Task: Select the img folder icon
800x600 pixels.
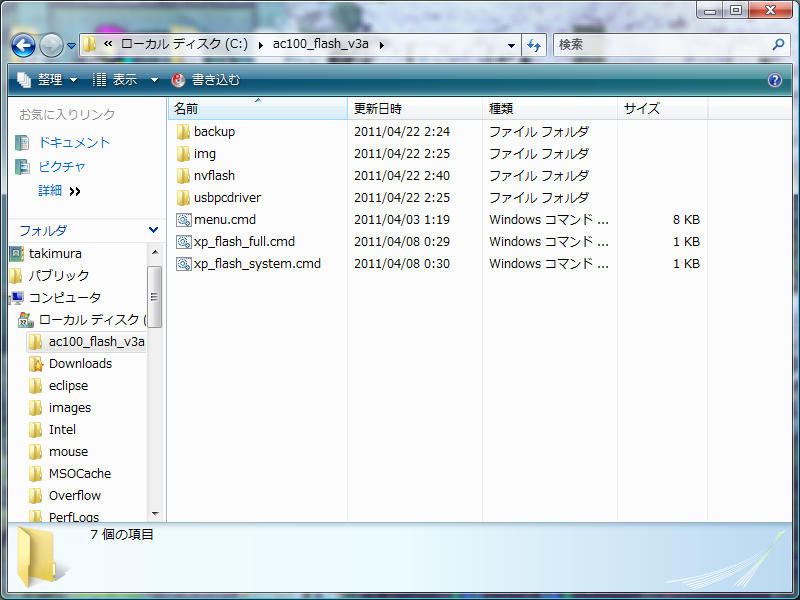Action: click(183, 154)
